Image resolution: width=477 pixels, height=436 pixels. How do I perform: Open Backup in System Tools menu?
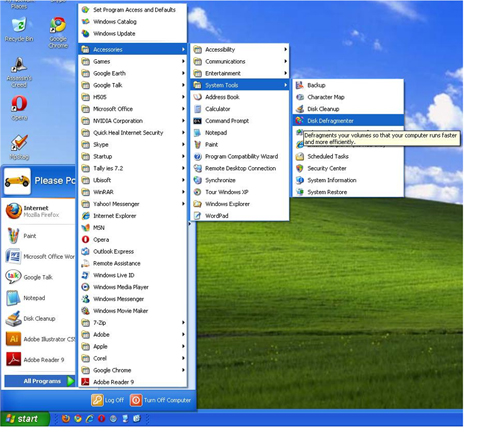[x=348, y=85]
